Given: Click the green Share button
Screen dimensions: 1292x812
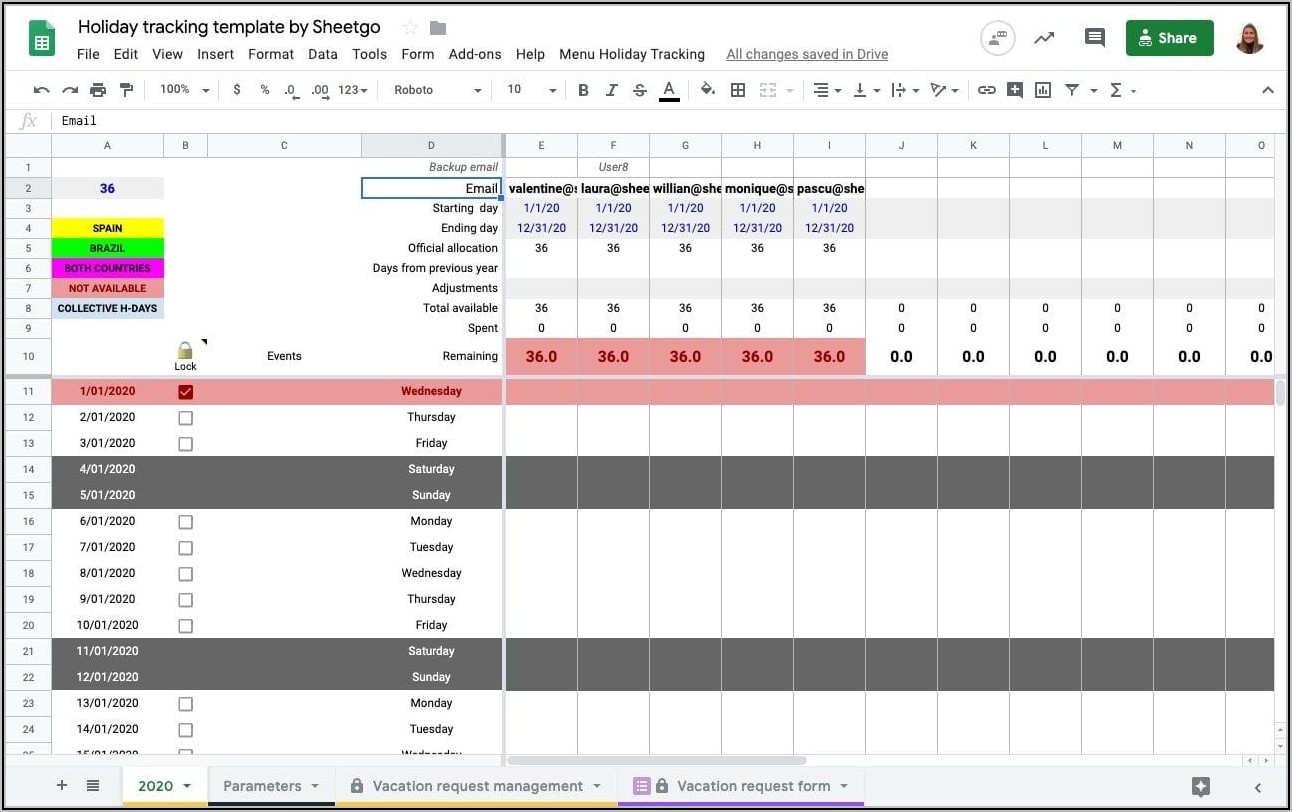Looking at the screenshot, I should point(1169,38).
